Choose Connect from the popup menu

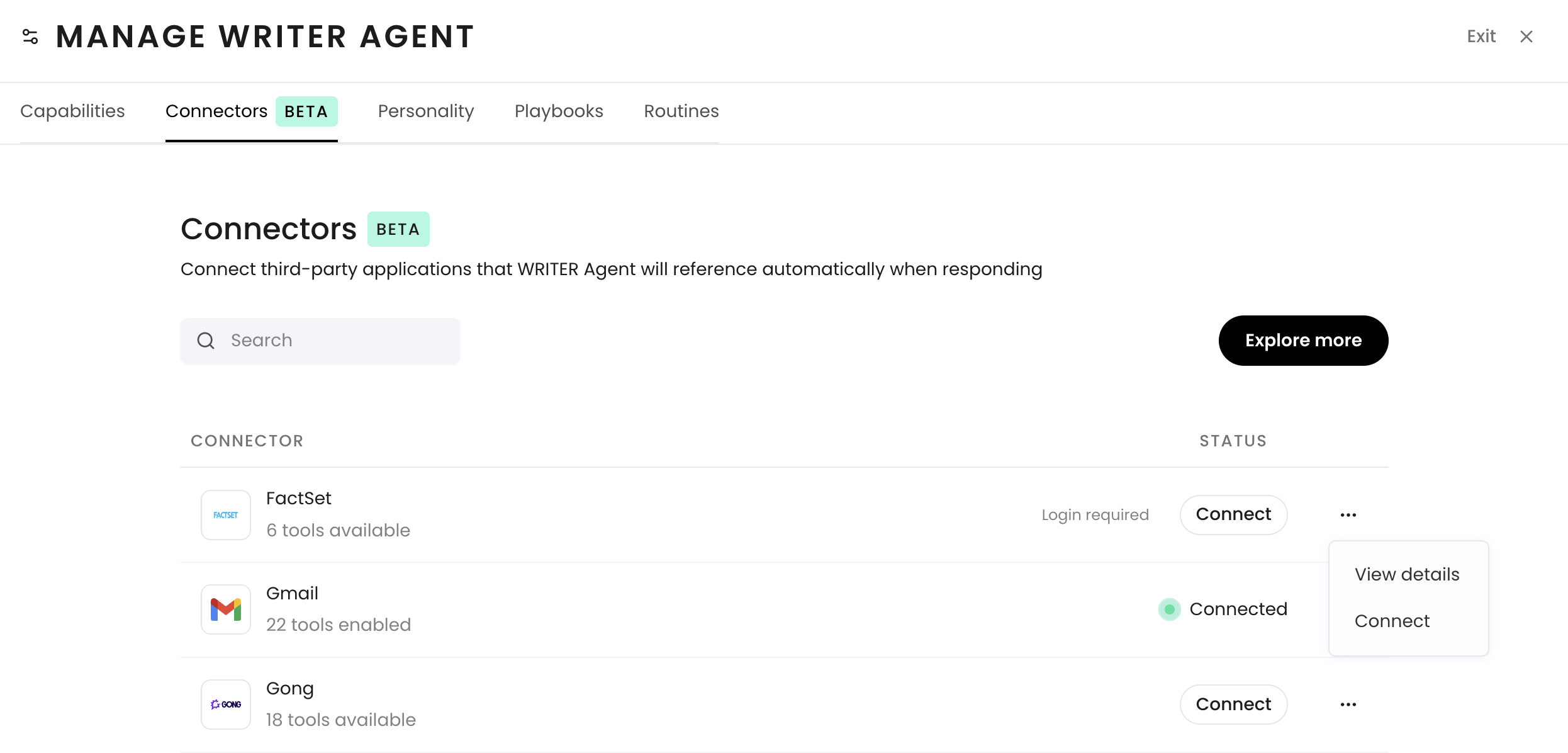tap(1392, 621)
